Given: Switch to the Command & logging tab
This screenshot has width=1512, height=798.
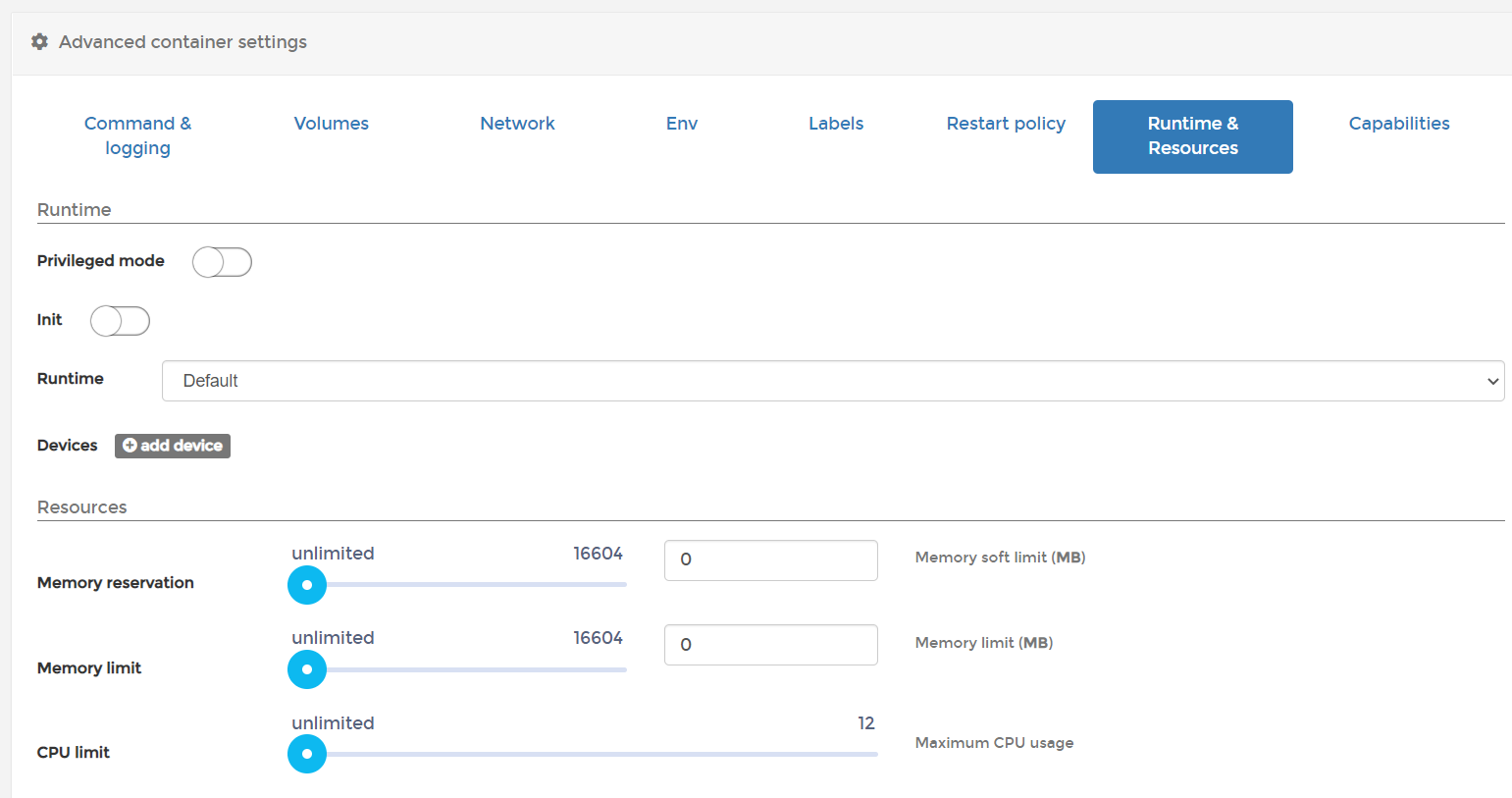Looking at the screenshot, I should [x=137, y=135].
